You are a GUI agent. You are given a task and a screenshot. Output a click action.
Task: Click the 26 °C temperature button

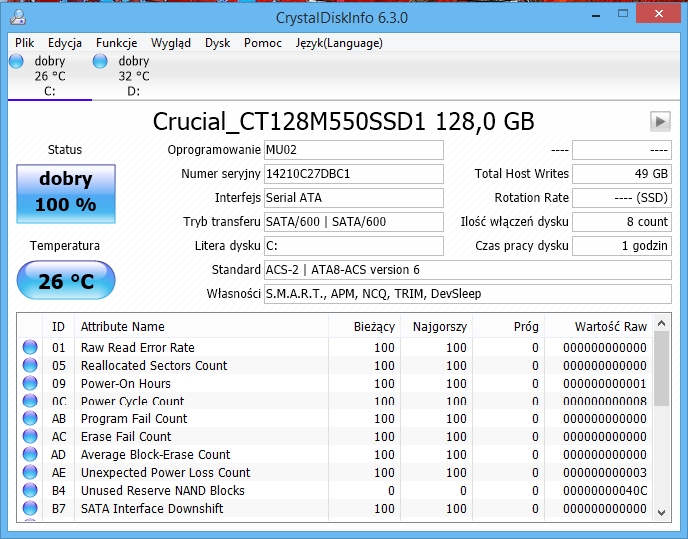(x=66, y=280)
